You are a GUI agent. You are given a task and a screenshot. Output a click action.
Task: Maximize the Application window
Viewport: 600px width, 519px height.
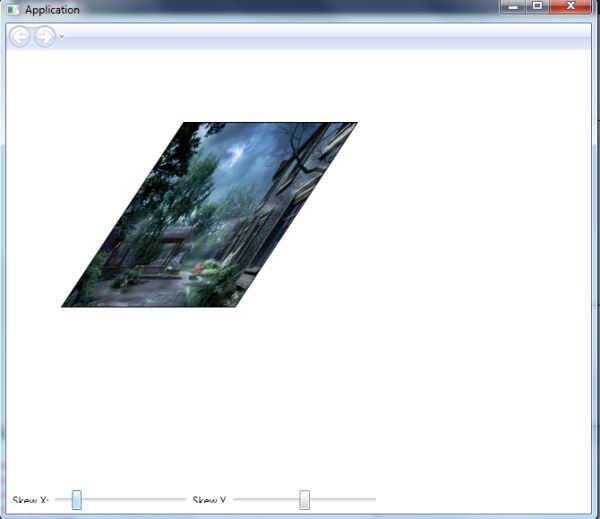coord(537,7)
